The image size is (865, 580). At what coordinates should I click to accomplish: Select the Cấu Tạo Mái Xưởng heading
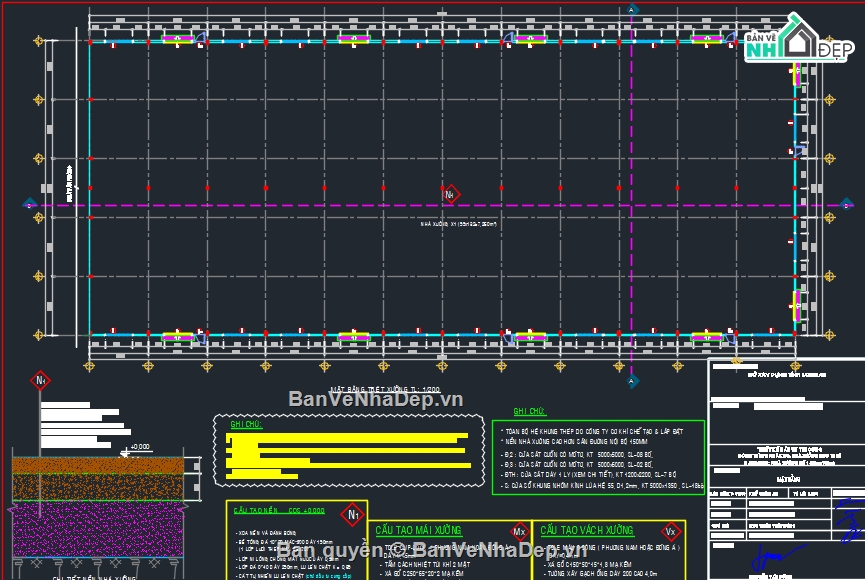pos(418,530)
